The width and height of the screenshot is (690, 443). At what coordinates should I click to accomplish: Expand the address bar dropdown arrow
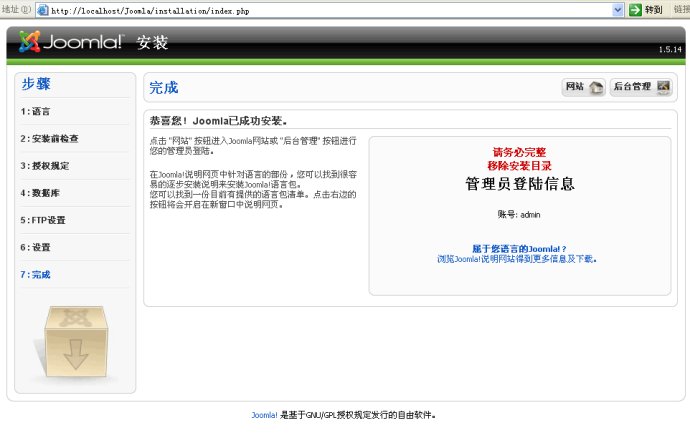tap(618, 10)
